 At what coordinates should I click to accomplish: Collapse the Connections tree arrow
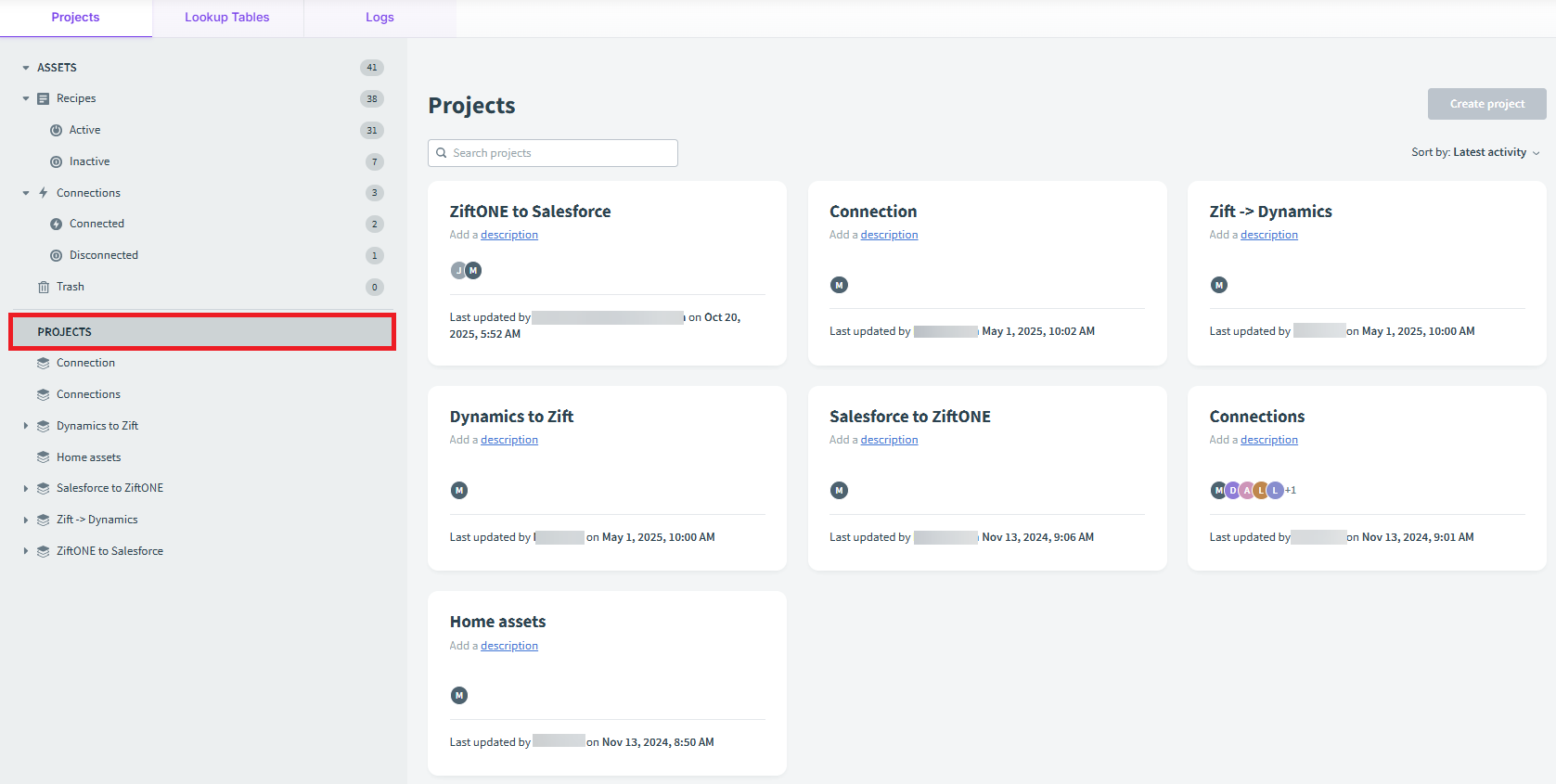pos(26,193)
